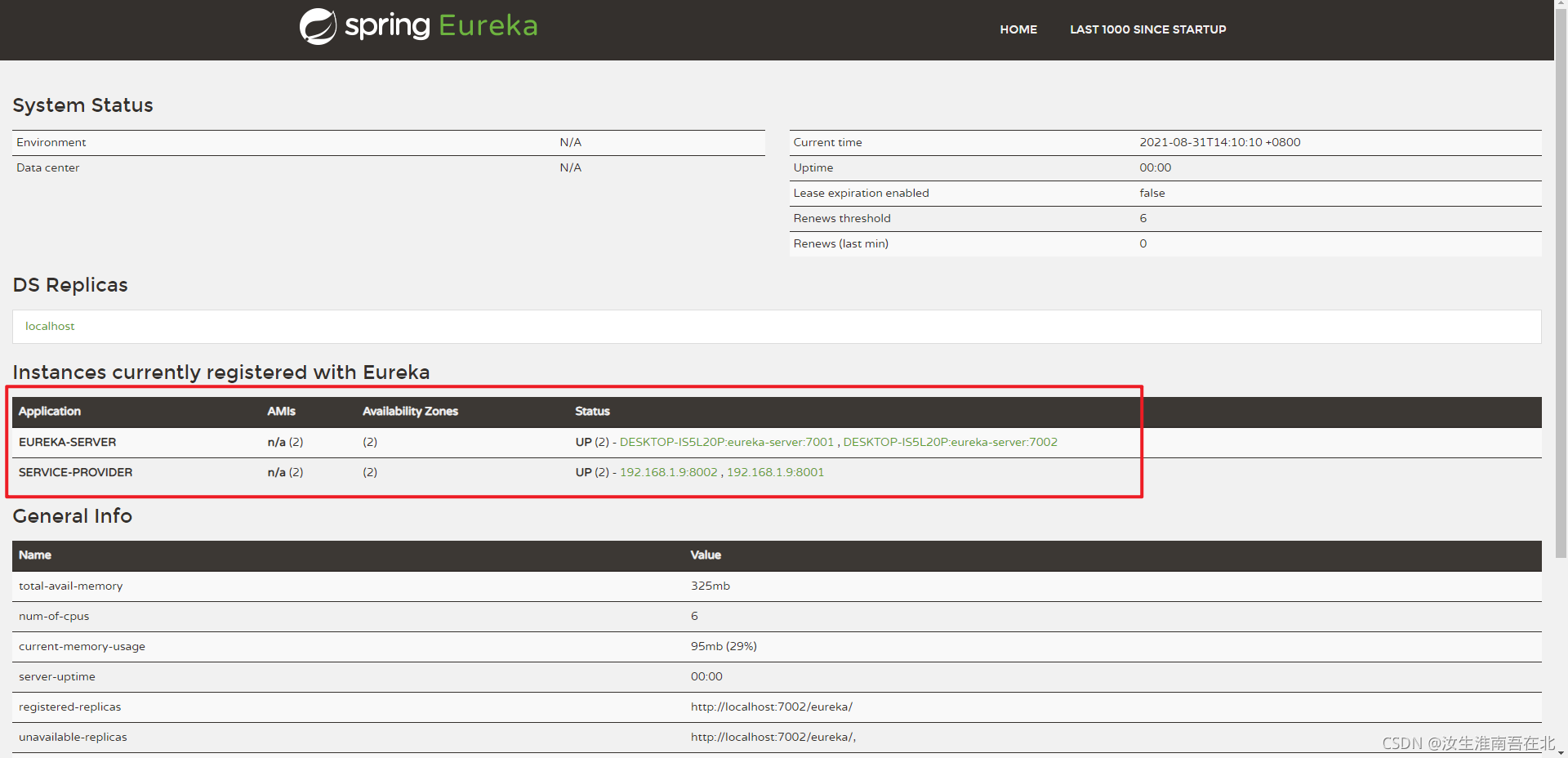Click the AMIs column header

(281, 412)
